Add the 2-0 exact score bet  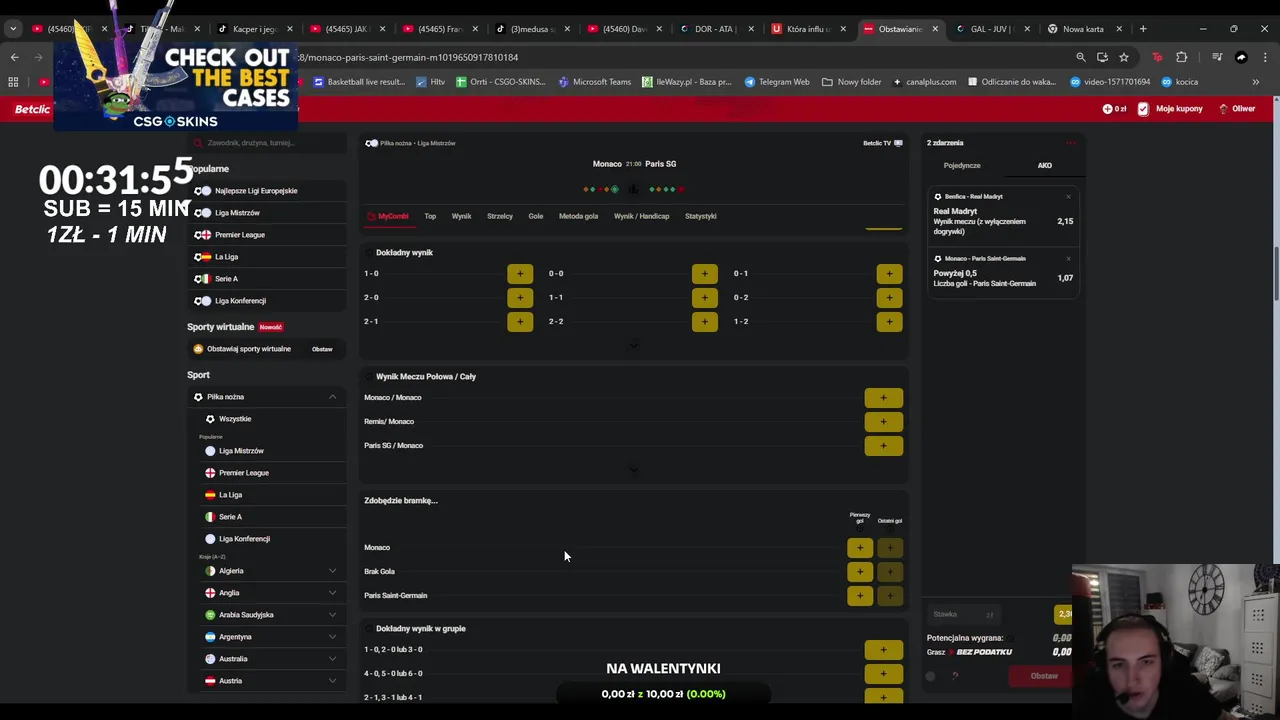tap(520, 297)
